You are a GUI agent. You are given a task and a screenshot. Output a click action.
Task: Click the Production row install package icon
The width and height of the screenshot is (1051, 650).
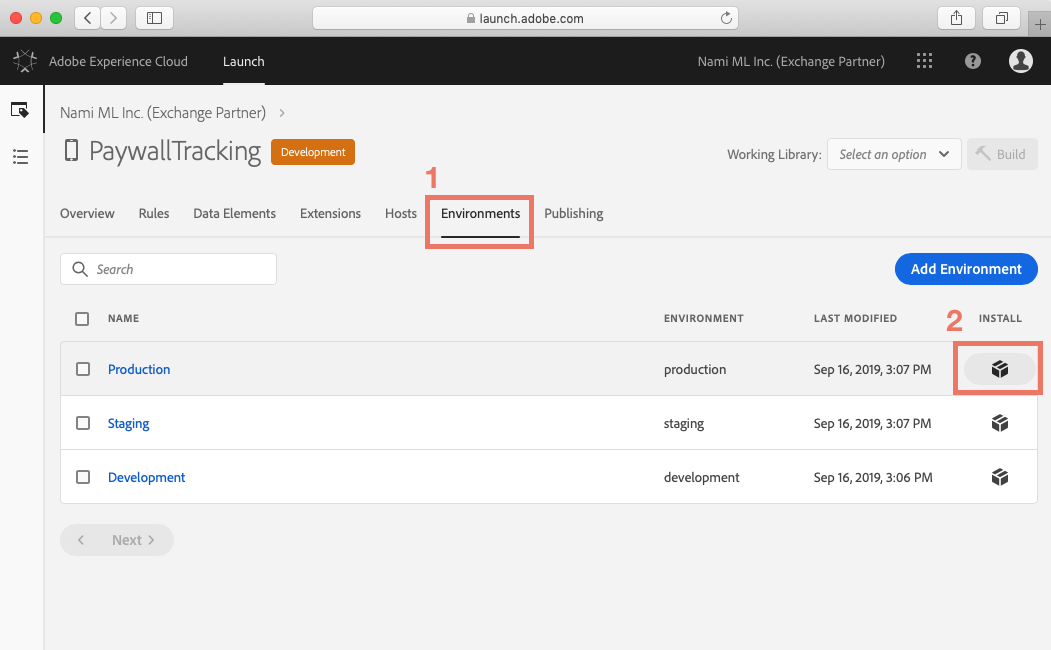coord(999,369)
